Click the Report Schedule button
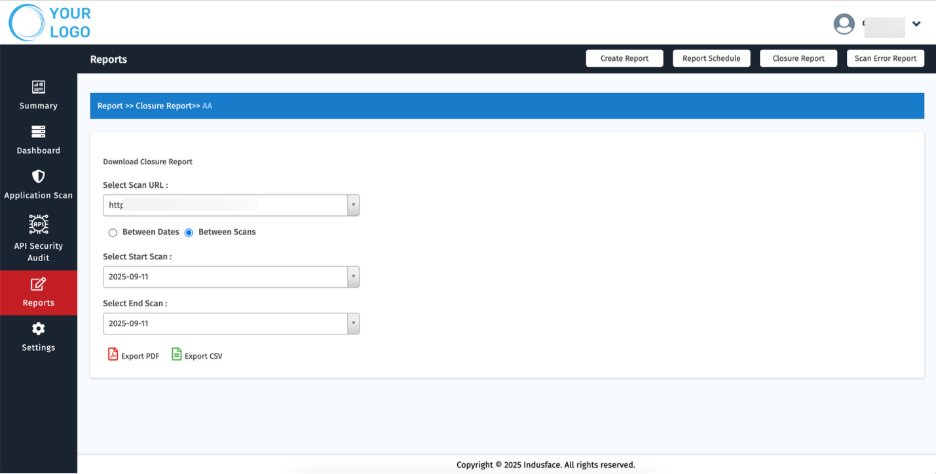The height and width of the screenshot is (474, 936). (712, 59)
